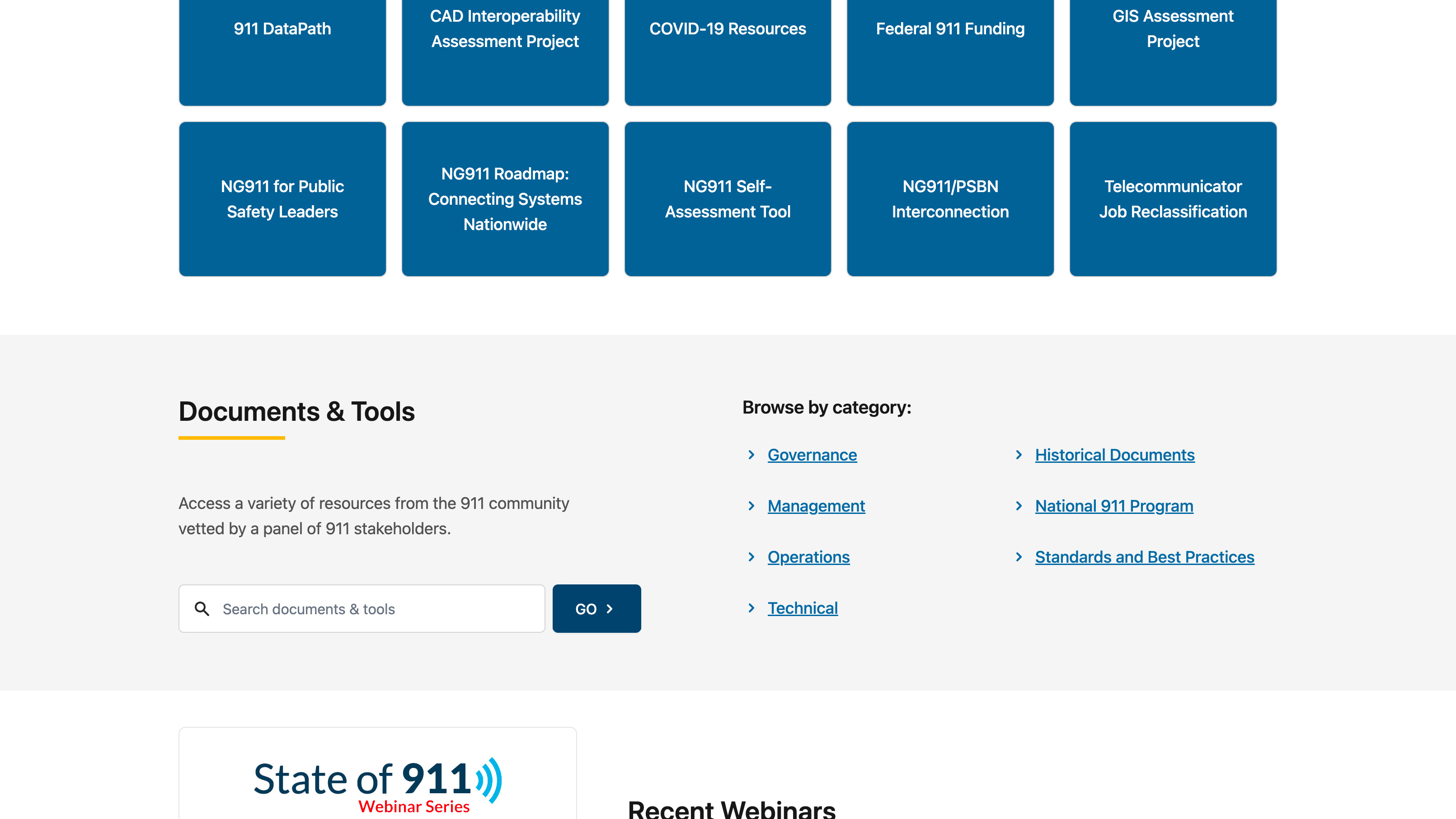The image size is (1456, 819).
Task: Click the State of 911 Webinar Series logo
Action: (377, 785)
